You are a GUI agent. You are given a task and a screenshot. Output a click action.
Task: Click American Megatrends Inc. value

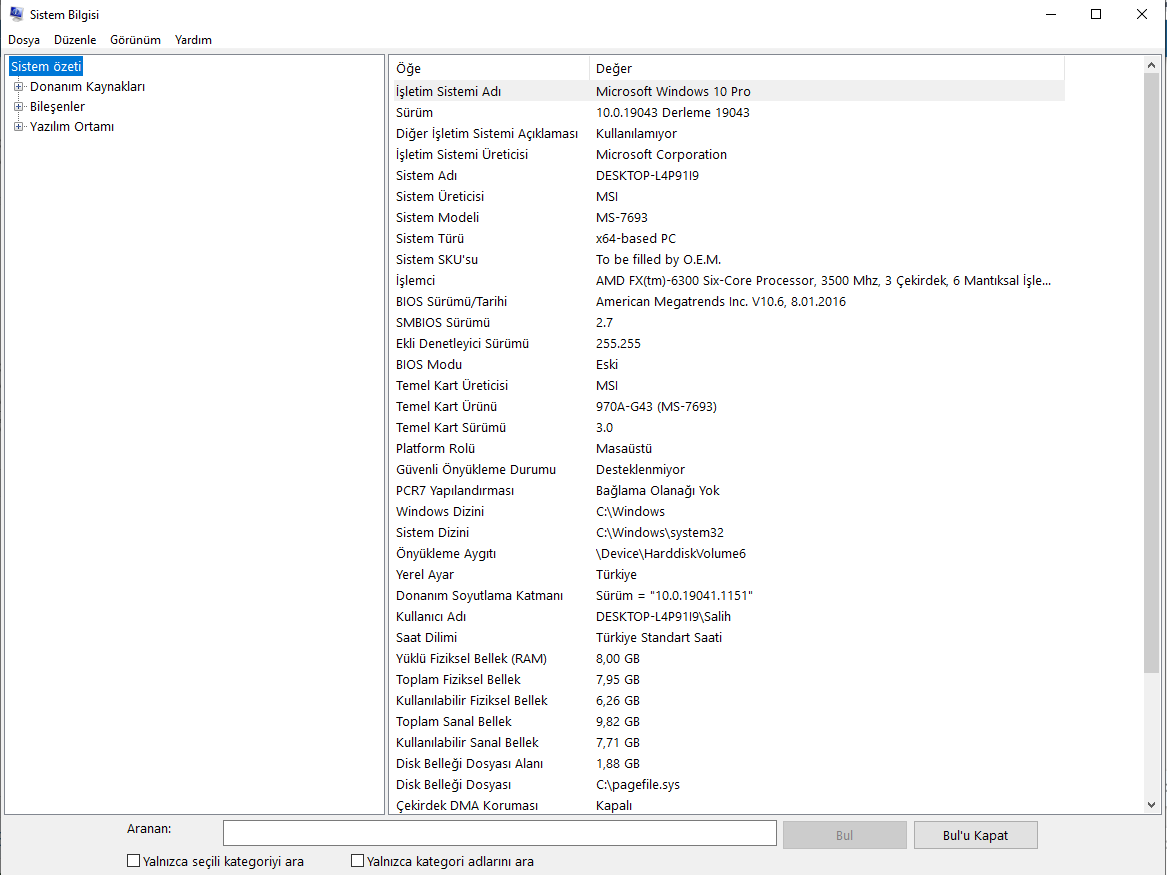point(721,301)
